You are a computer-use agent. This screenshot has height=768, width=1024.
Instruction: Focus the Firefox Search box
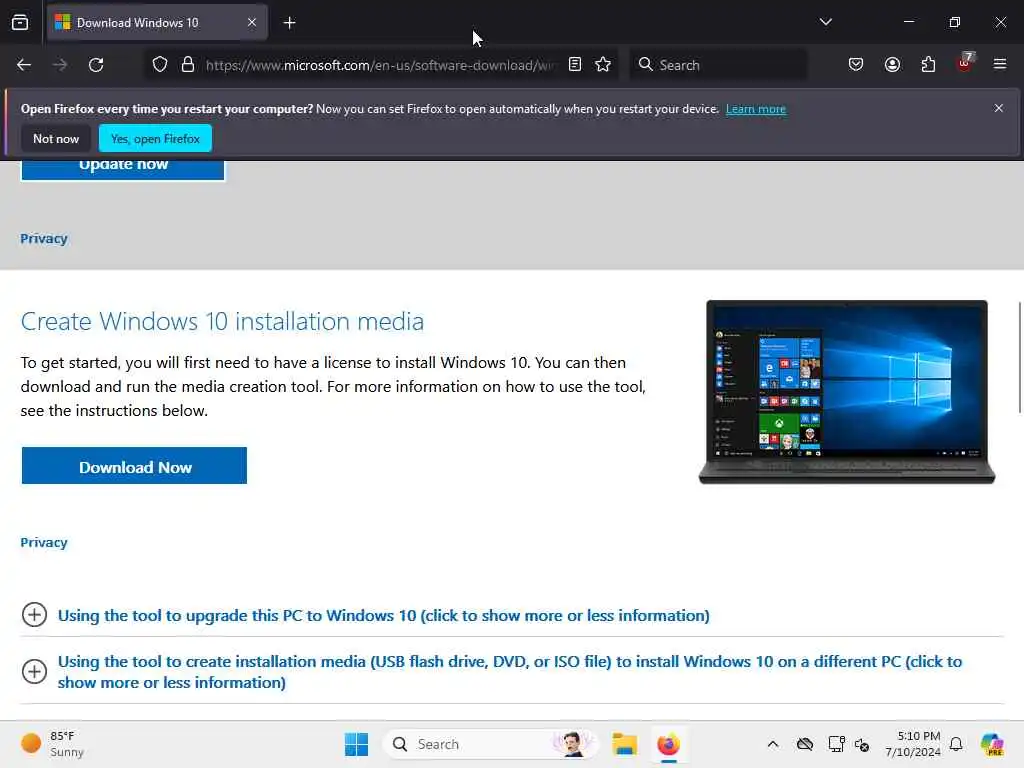click(718, 65)
